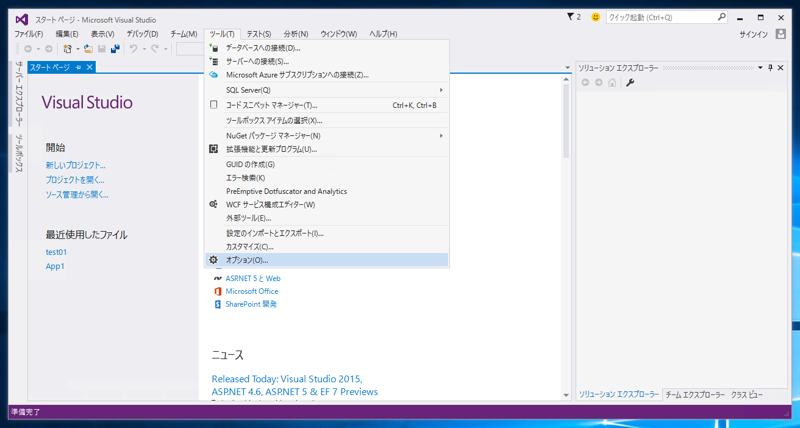The height and width of the screenshot is (428, 800).
Task: Switch to チーム エクスプローラー tab
Action: point(695,395)
